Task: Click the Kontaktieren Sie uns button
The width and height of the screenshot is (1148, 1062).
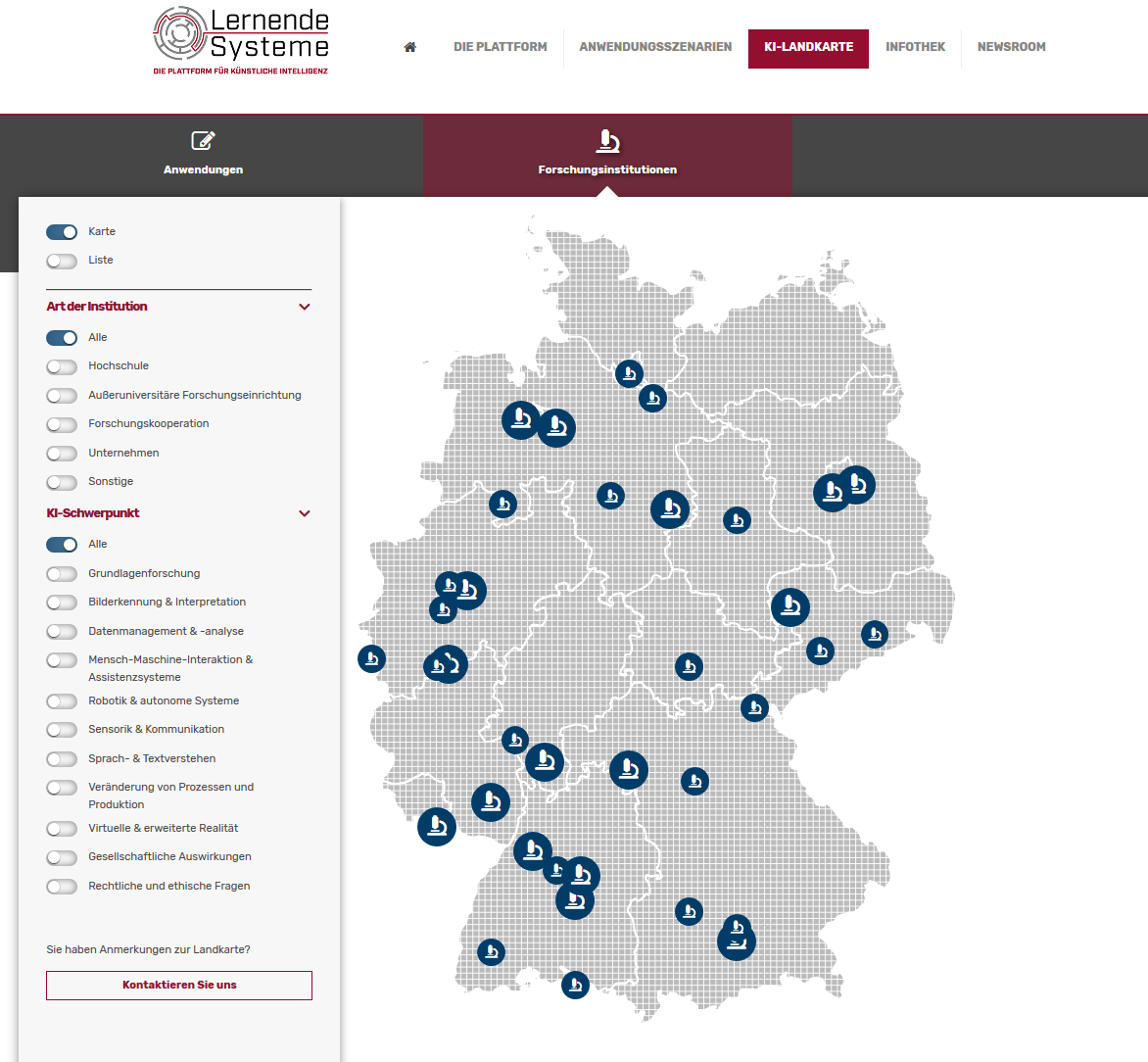Action: [x=179, y=986]
